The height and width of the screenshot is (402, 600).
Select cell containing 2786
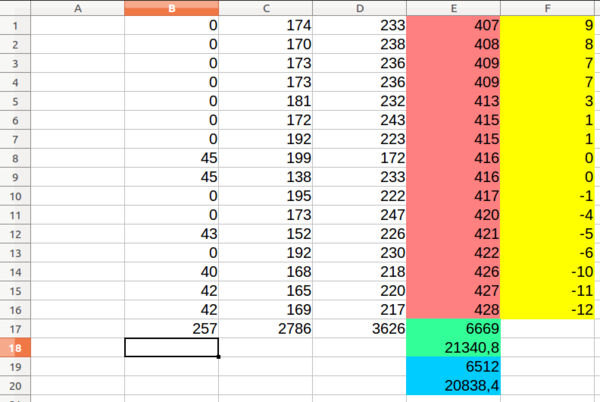point(266,329)
